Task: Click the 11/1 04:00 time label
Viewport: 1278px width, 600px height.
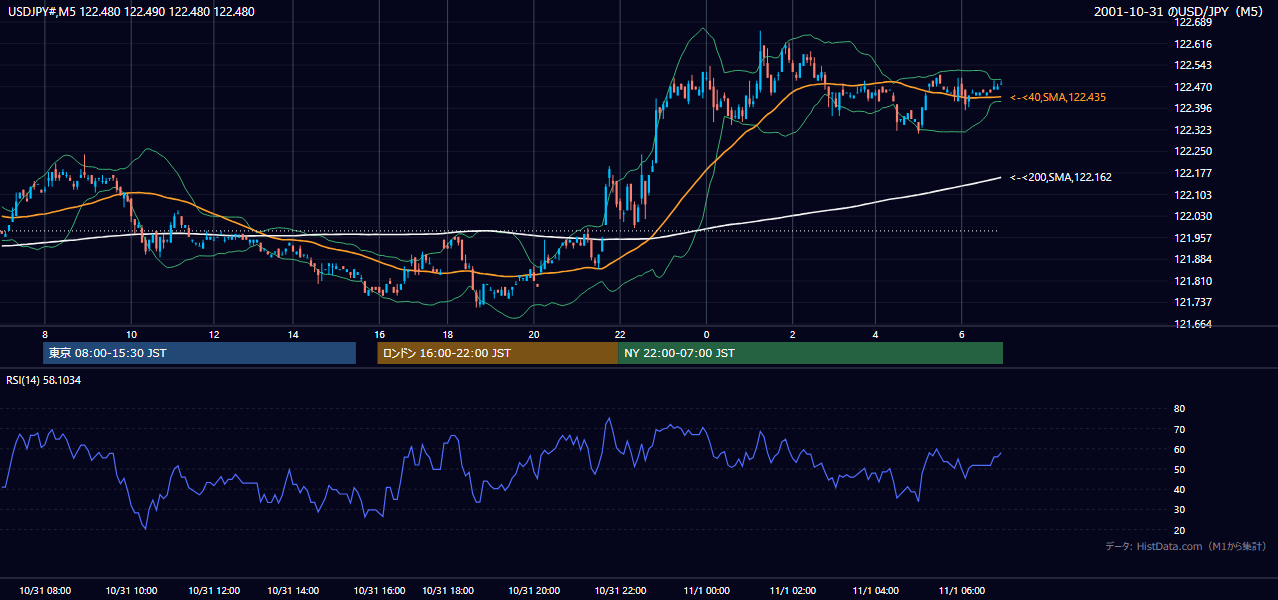Action: click(877, 590)
